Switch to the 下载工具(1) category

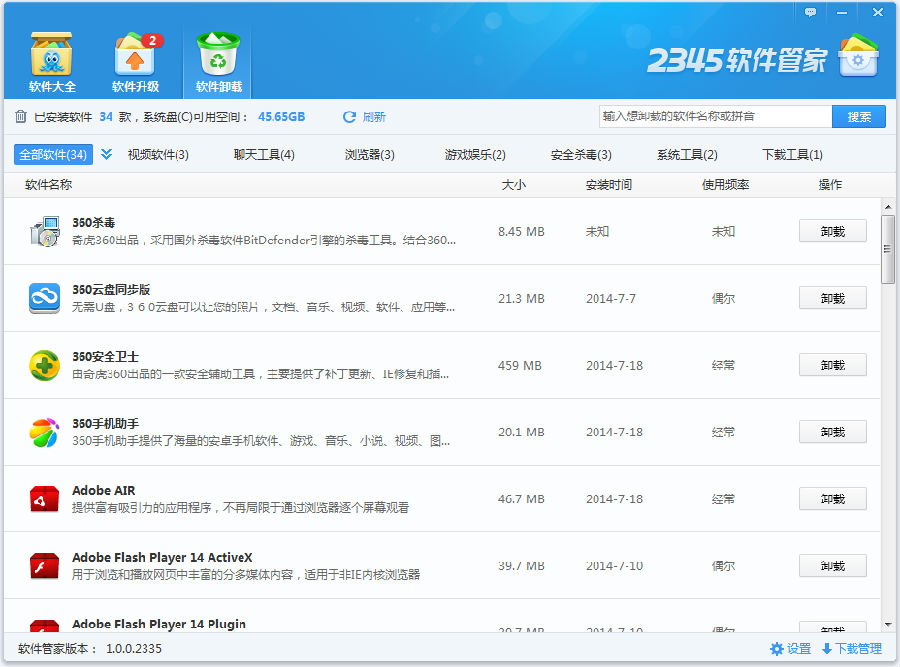[x=792, y=154]
